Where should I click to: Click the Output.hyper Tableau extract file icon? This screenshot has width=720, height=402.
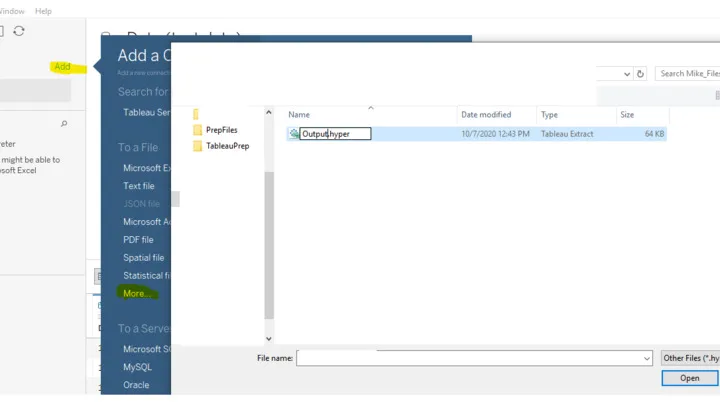point(294,134)
